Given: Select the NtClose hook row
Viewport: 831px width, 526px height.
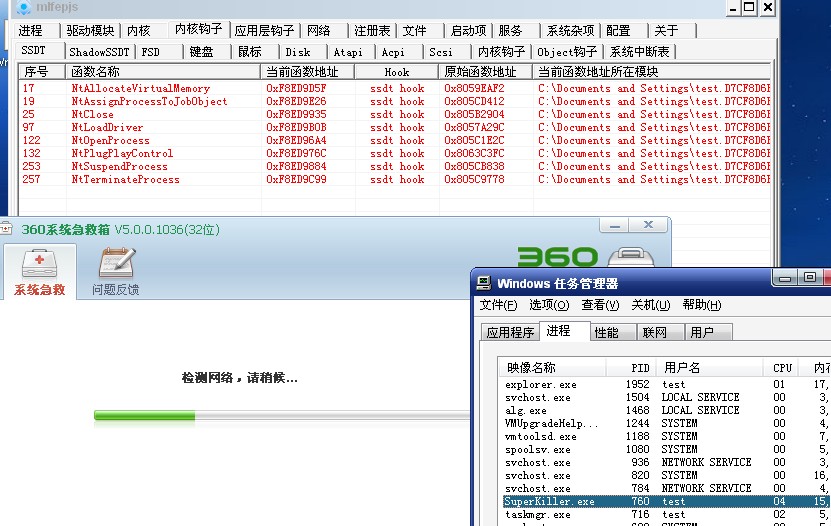Looking at the screenshot, I should (x=395, y=114).
